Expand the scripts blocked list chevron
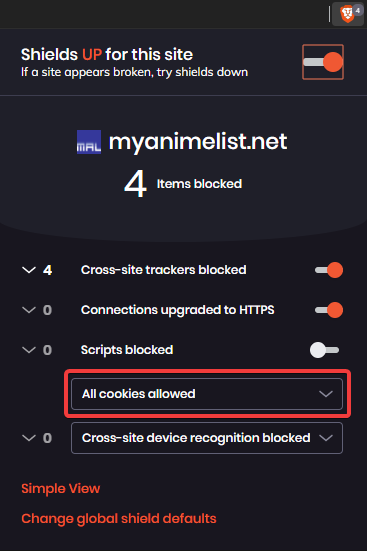 pyautogui.click(x=29, y=350)
